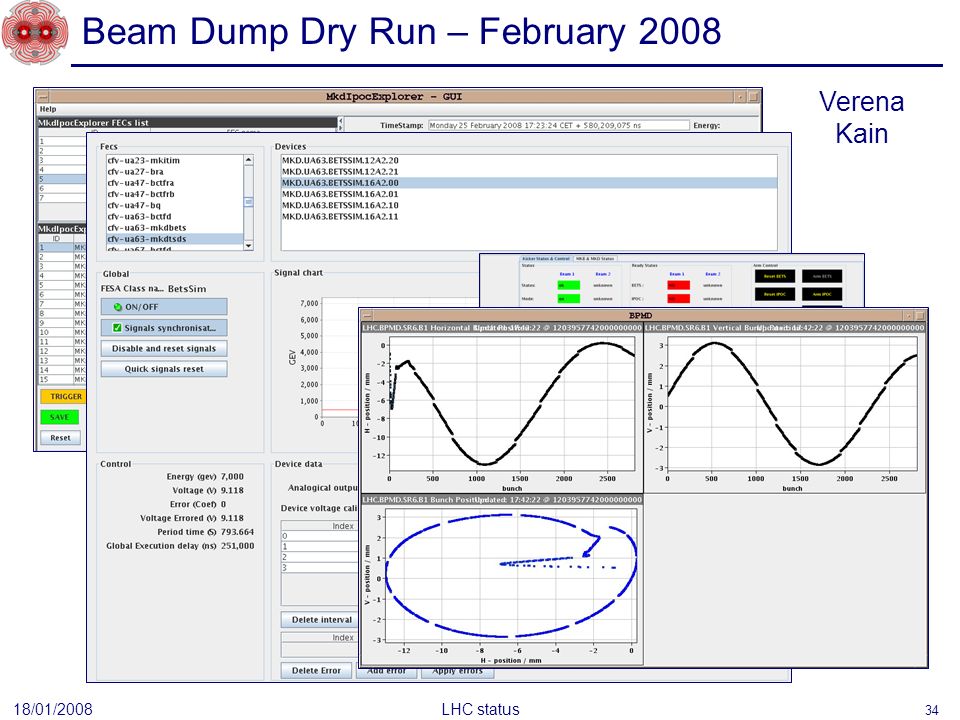Click the Reset IPOC button
This screenshot has height=720, width=960.
point(774,294)
